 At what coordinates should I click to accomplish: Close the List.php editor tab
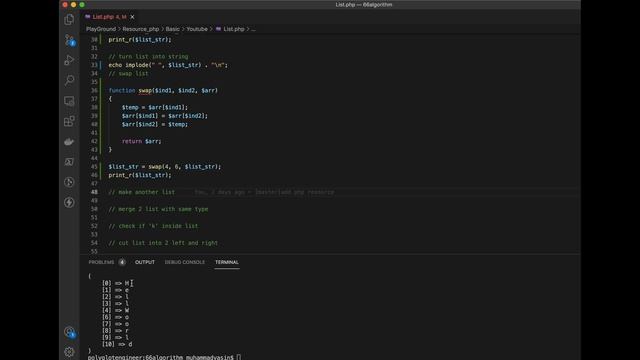pos(132,17)
